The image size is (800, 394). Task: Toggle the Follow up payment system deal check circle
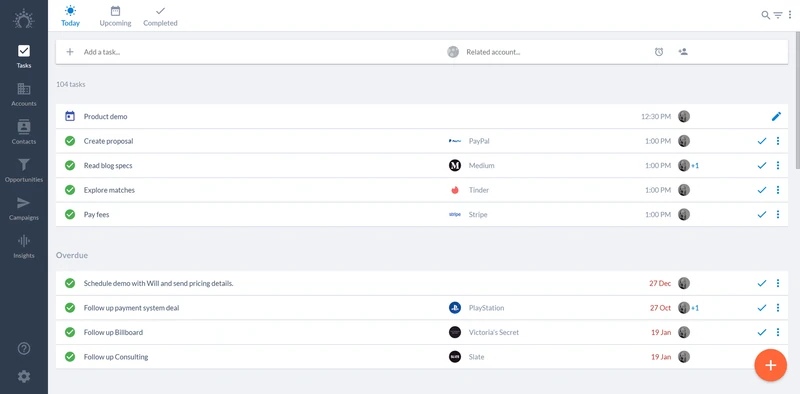click(x=70, y=308)
